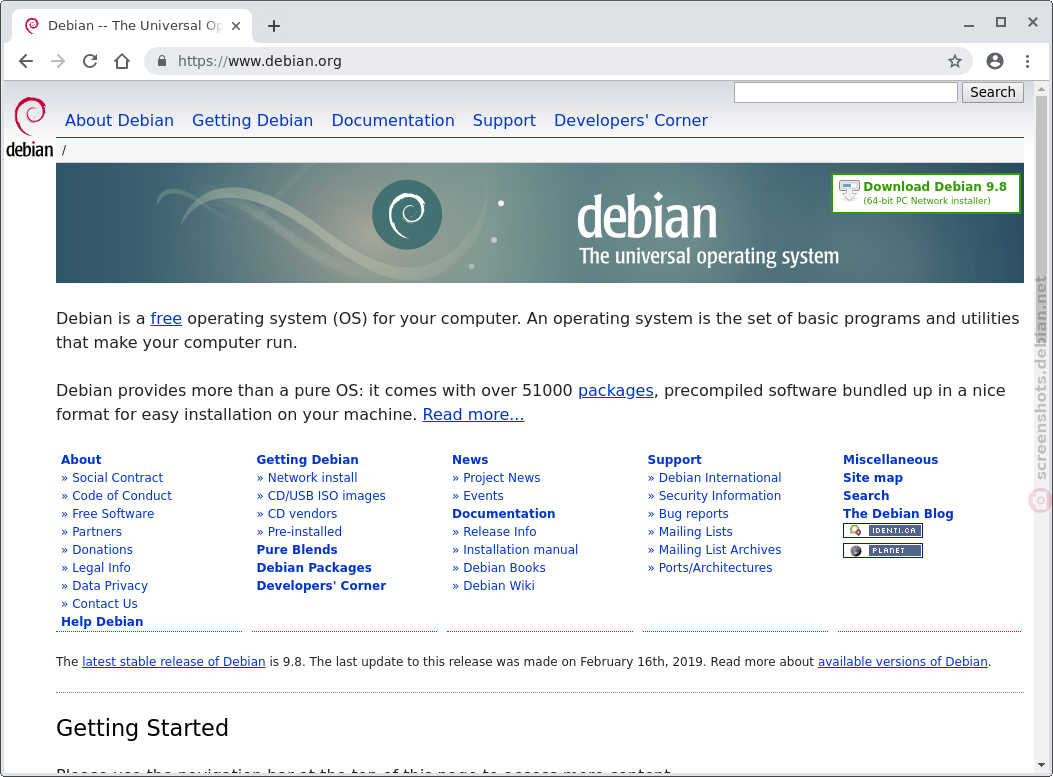Click the scrollbar up arrow

[x=1041, y=89]
